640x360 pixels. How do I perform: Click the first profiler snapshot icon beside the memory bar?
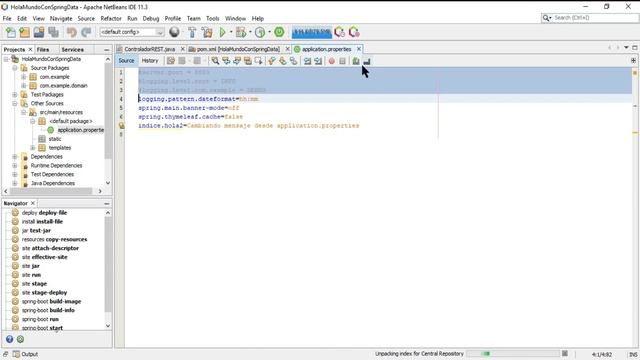[x=339, y=32]
